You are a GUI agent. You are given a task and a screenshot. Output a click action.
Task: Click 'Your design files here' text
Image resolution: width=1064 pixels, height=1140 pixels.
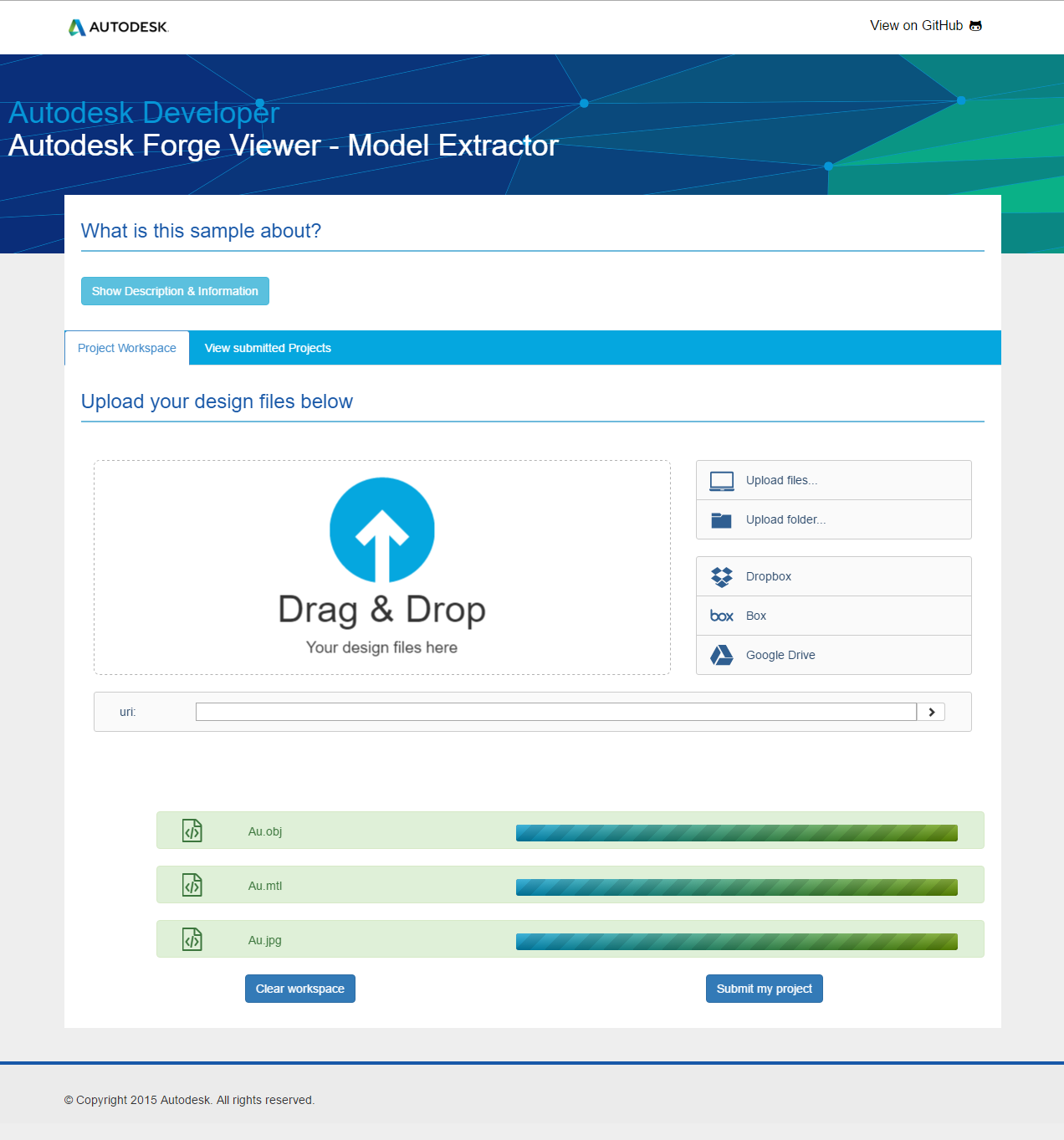point(381,647)
